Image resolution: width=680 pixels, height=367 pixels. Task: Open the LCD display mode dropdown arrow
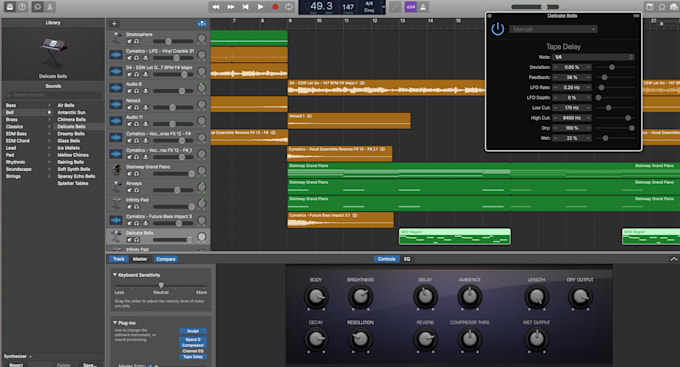click(383, 7)
